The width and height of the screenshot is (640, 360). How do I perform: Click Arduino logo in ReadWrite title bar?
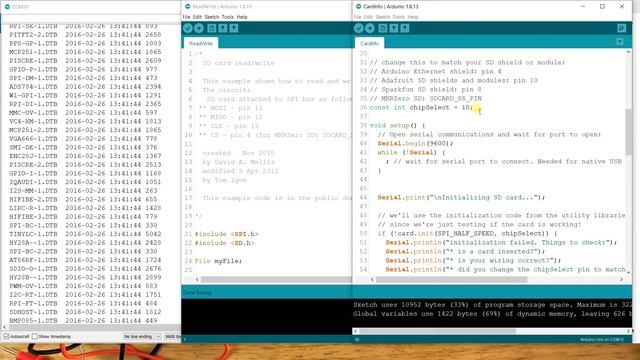tap(187, 7)
